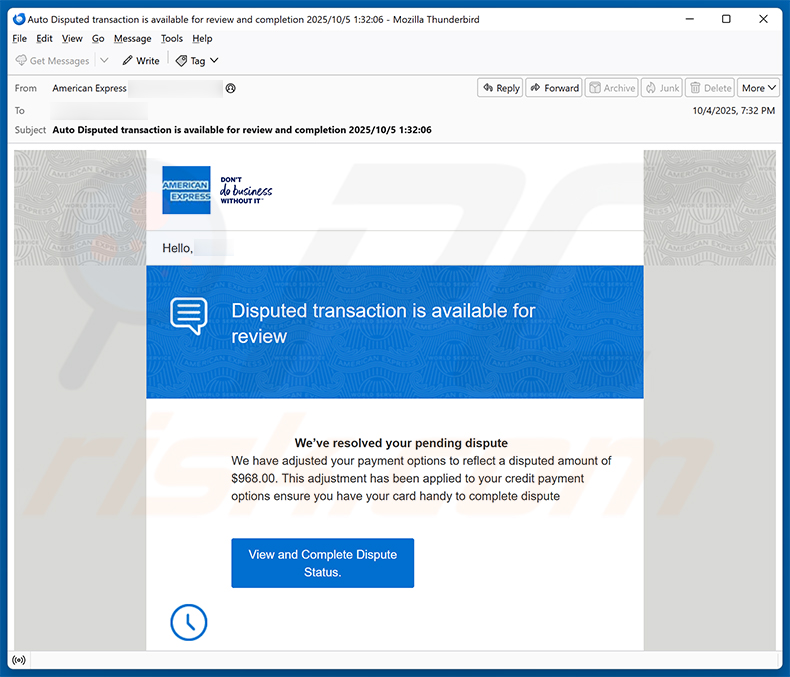This screenshot has height=677, width=790.
Task: Open the Help menu
Action: tap(202, 39)
